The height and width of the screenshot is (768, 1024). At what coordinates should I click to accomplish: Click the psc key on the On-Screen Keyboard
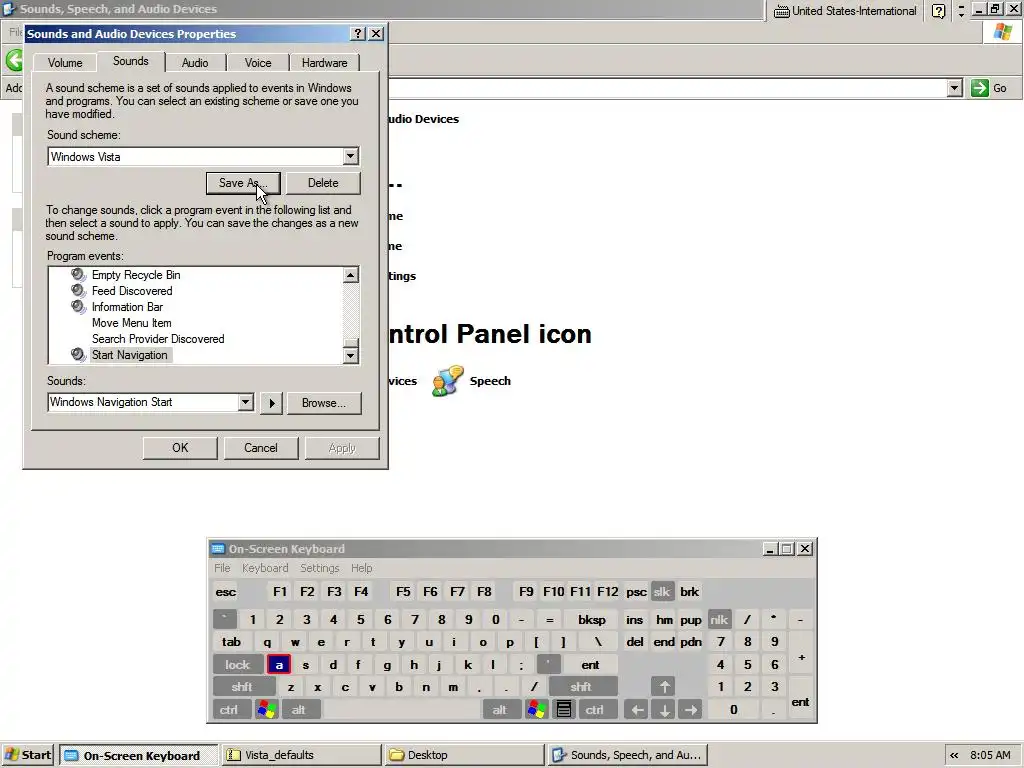pyautogui.click(x=636, y=592)
